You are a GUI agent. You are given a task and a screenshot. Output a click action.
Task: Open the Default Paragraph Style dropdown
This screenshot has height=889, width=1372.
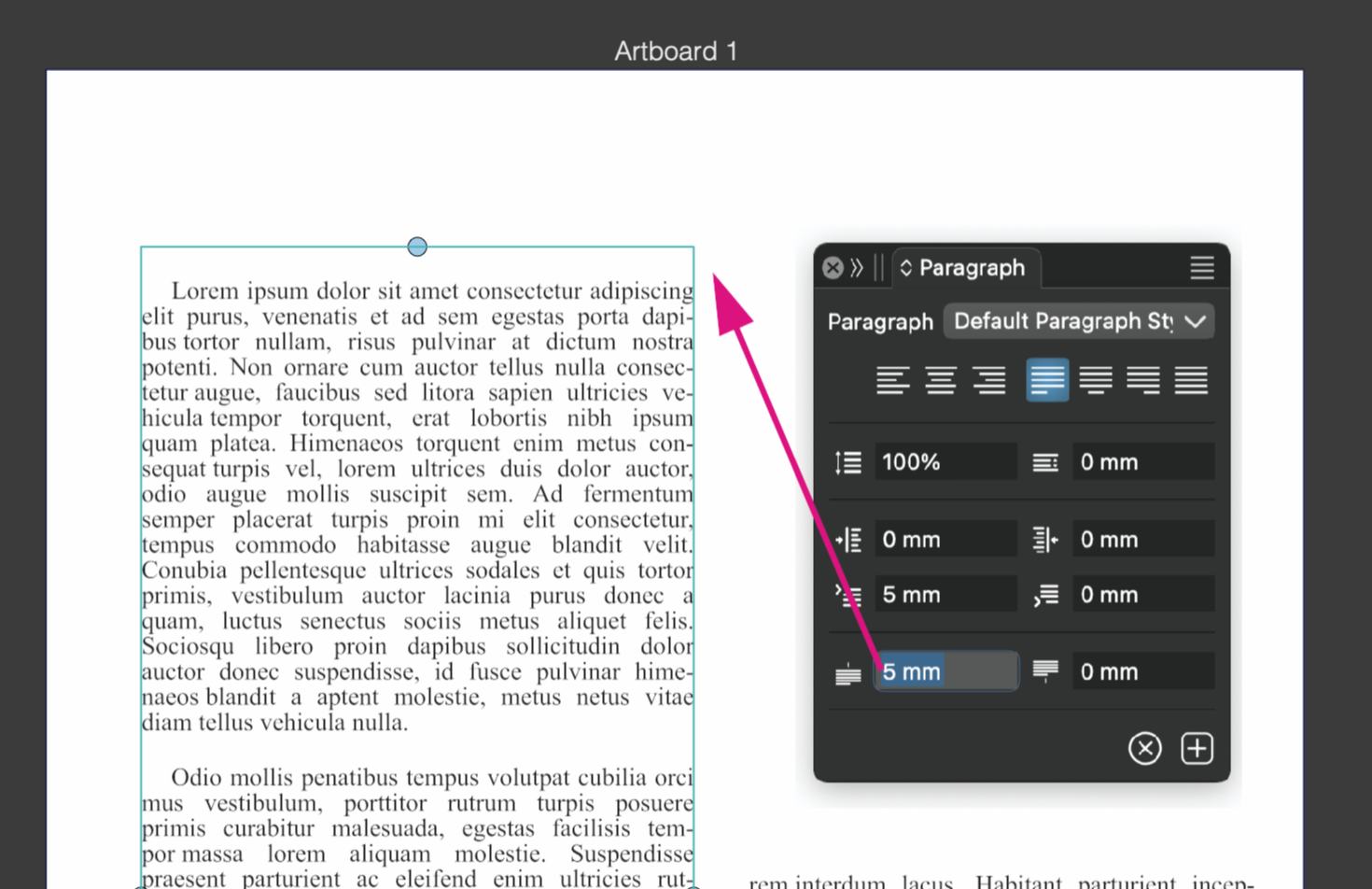point(1078,321)
